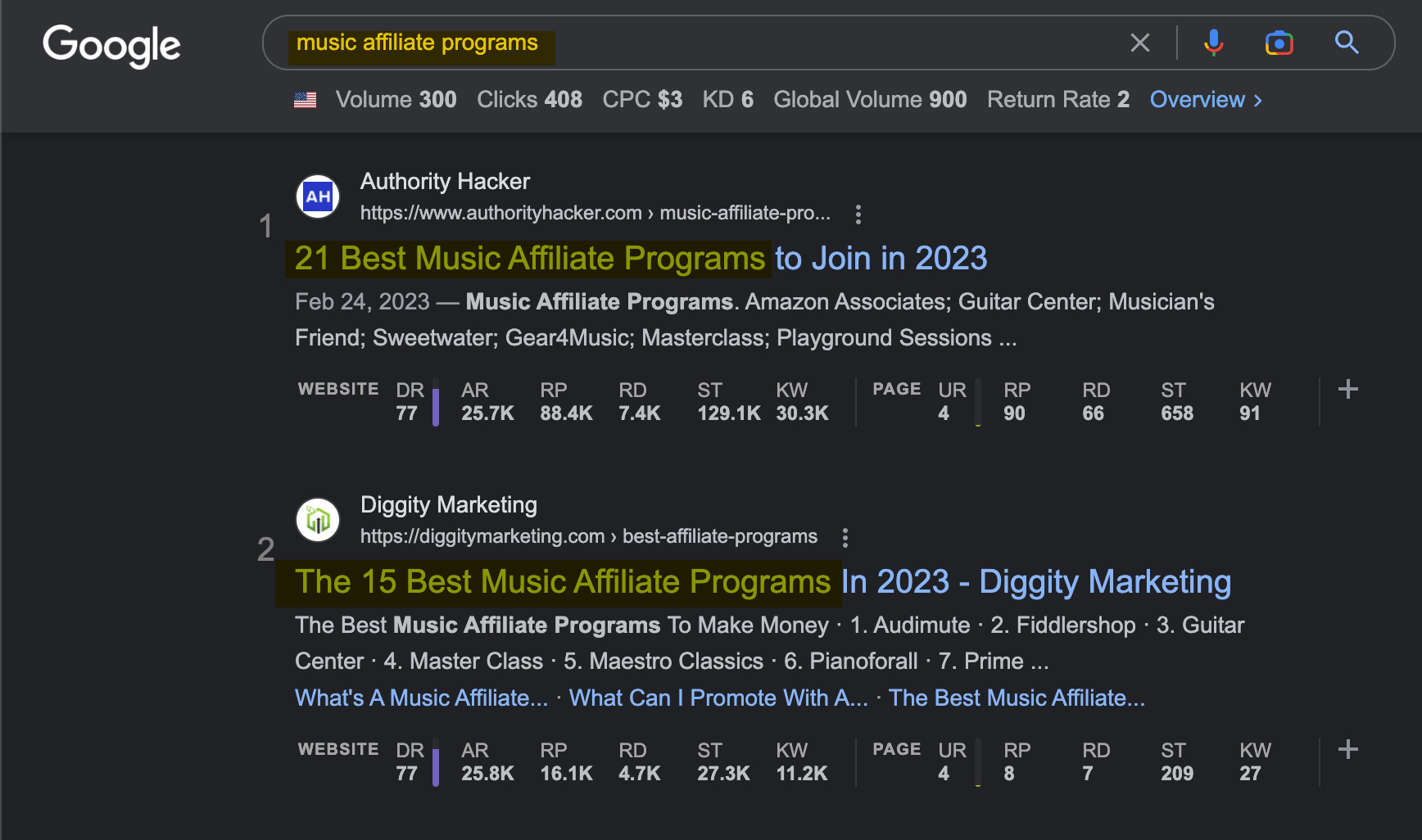Clear the search query with the X icon
This screenshot has width=1422, height=840.
tap(1140, 43)
